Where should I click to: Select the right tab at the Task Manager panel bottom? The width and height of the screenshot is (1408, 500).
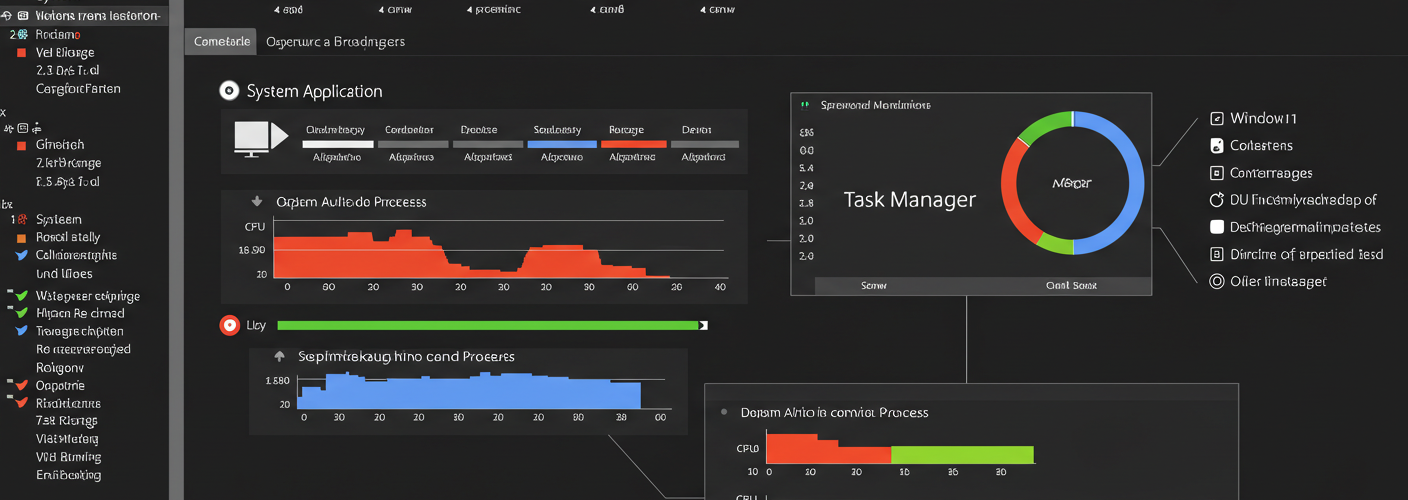click(x=1070, y=286)
